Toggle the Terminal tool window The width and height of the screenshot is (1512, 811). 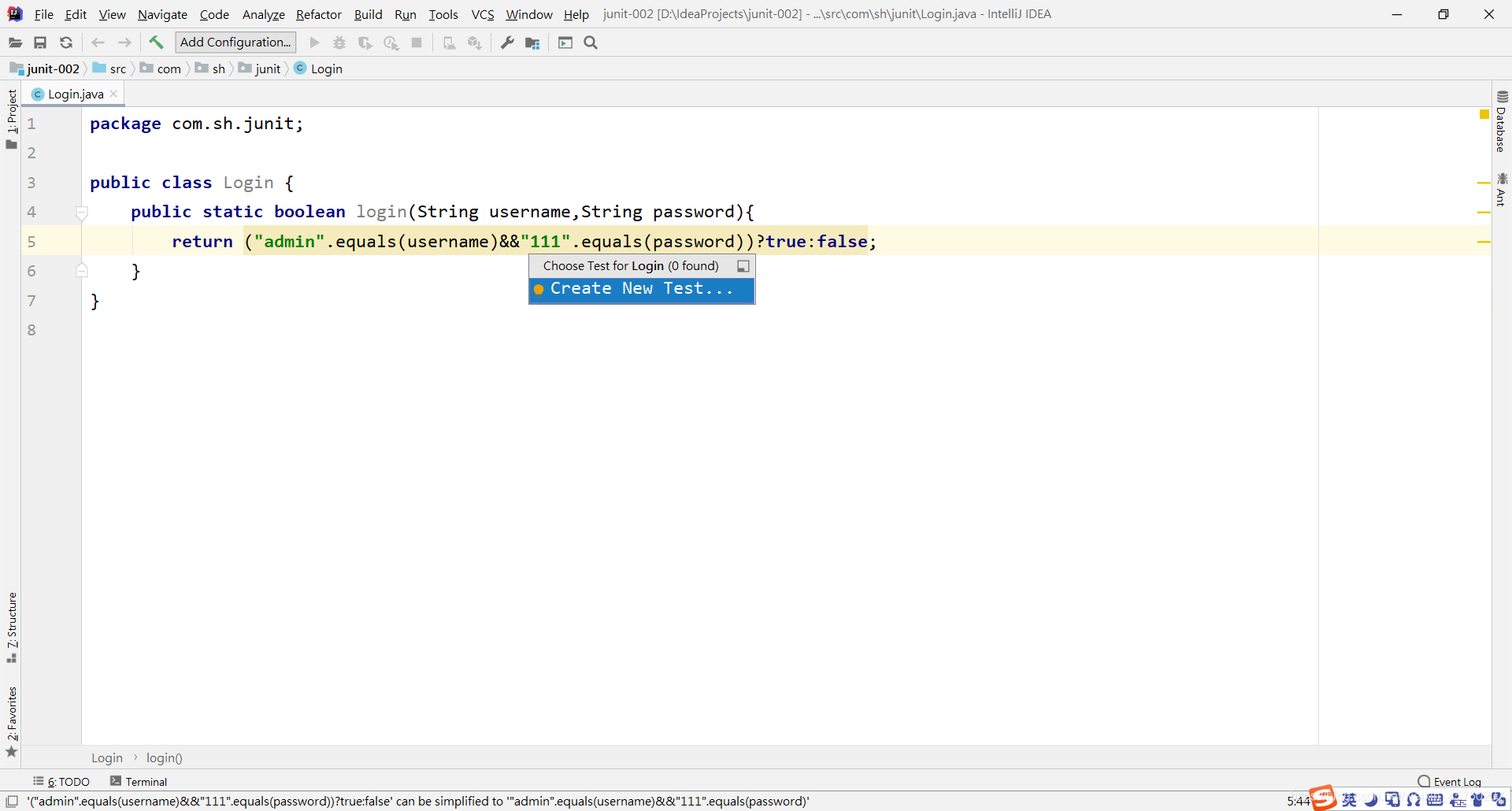[139, 781]
